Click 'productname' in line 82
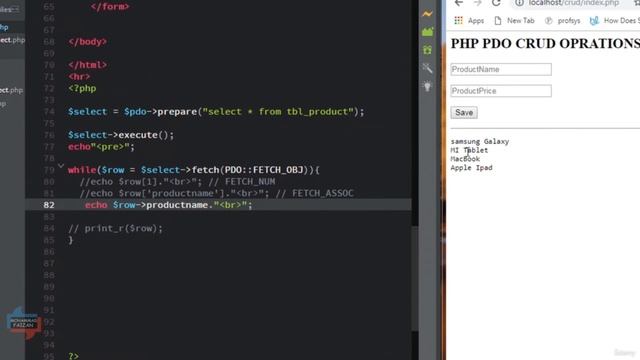 [x=177, y=205]
